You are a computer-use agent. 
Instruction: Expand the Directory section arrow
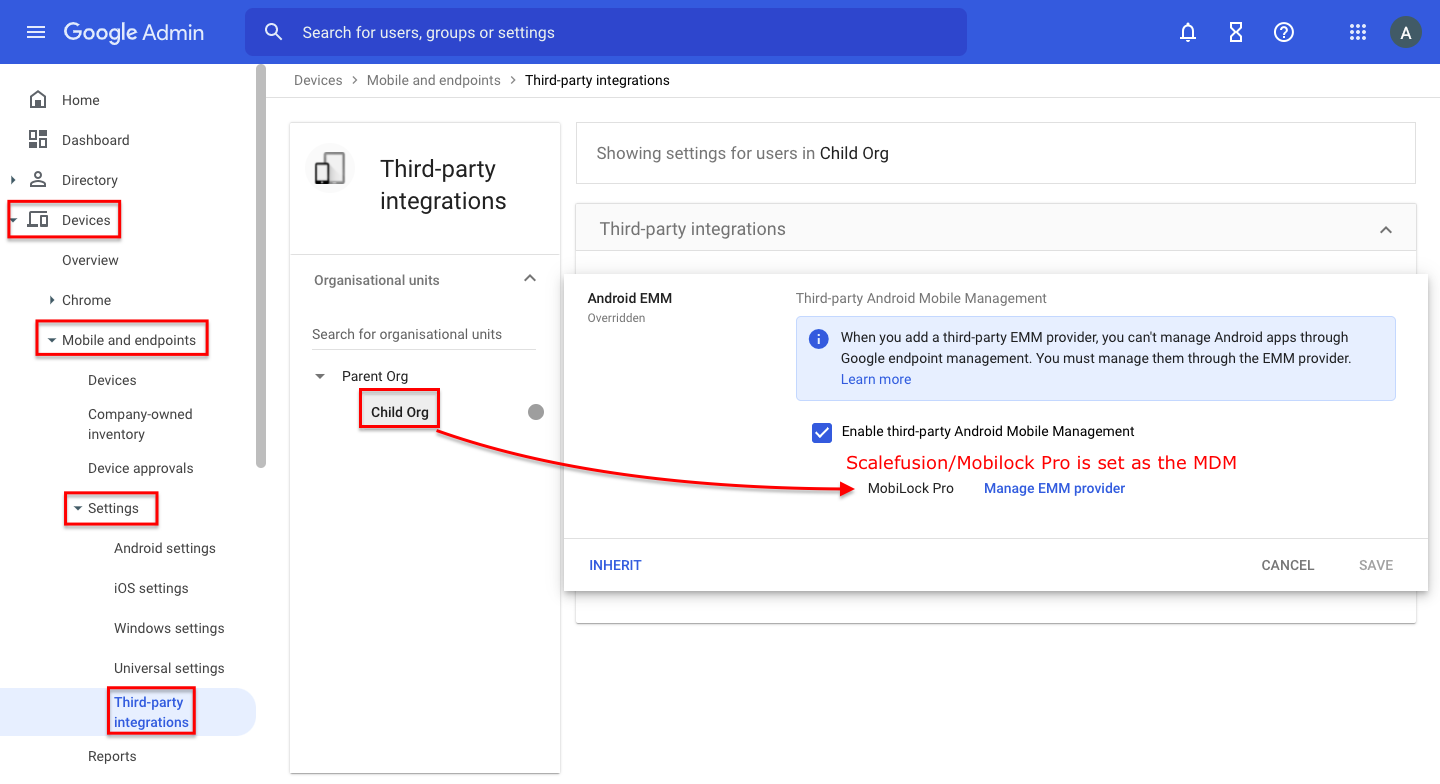pyautogui.click(x=13, y=180)
